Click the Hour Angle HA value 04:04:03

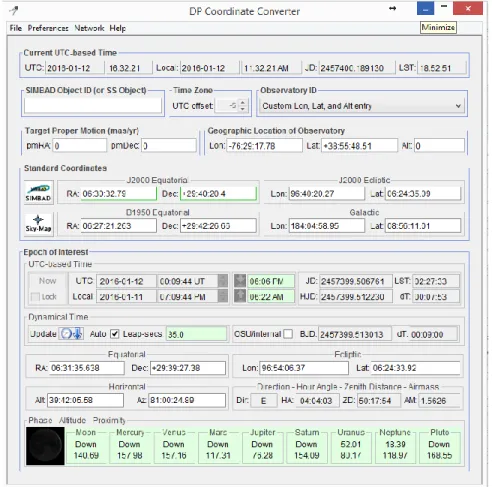click(x=316, y=400)
